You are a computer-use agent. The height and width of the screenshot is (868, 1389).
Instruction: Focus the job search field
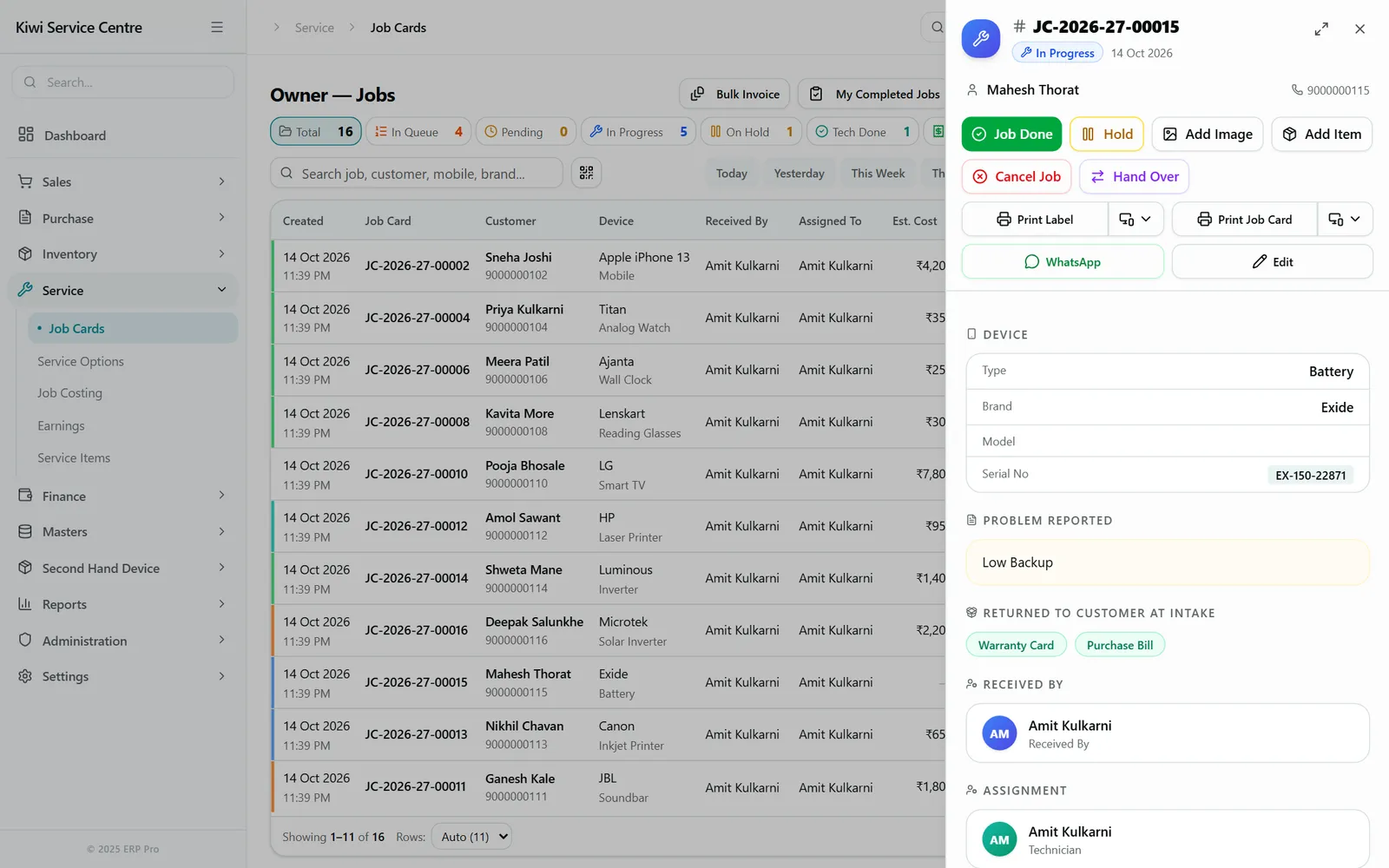(x=417, y=174)
